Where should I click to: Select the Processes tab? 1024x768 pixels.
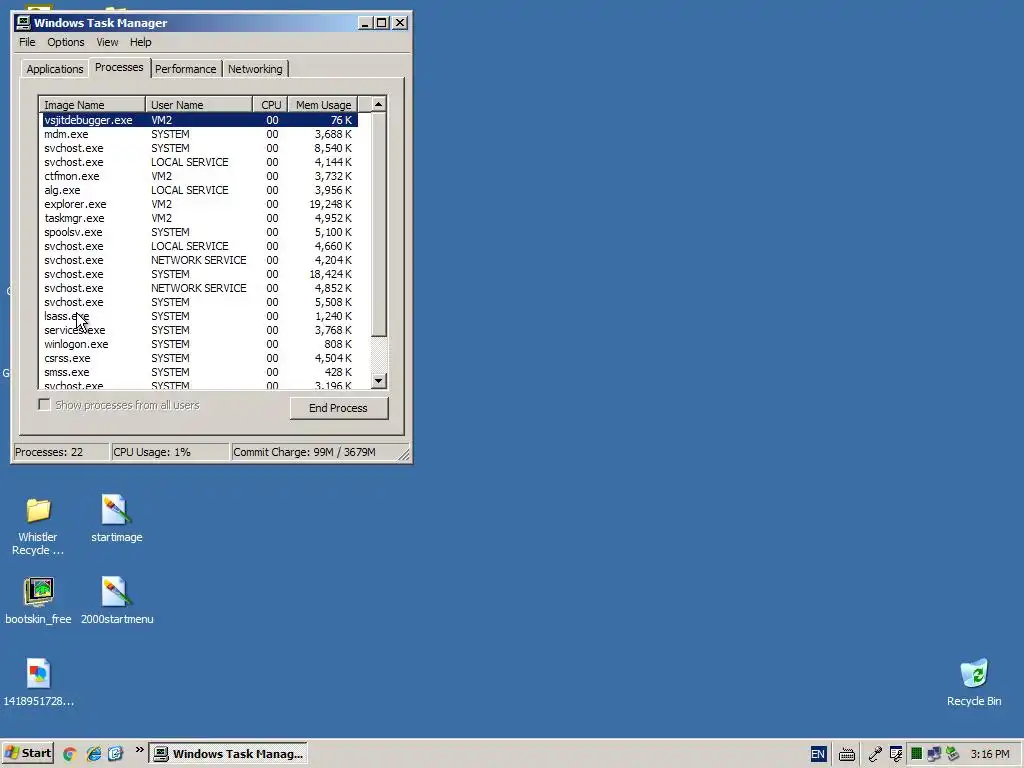point(119,67)
